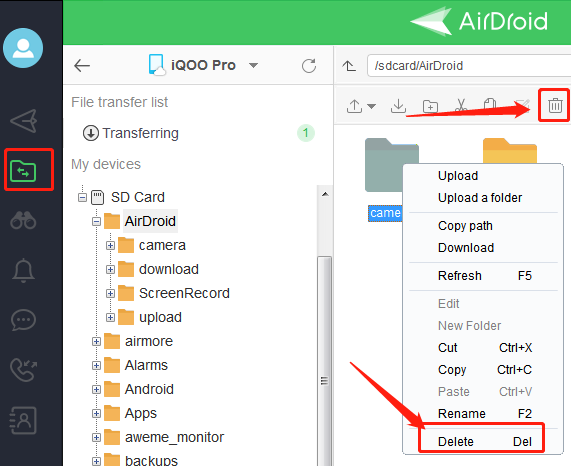Open the notifications bell icon
Viewport: 571px width, 466px height.
click(23, 270)
